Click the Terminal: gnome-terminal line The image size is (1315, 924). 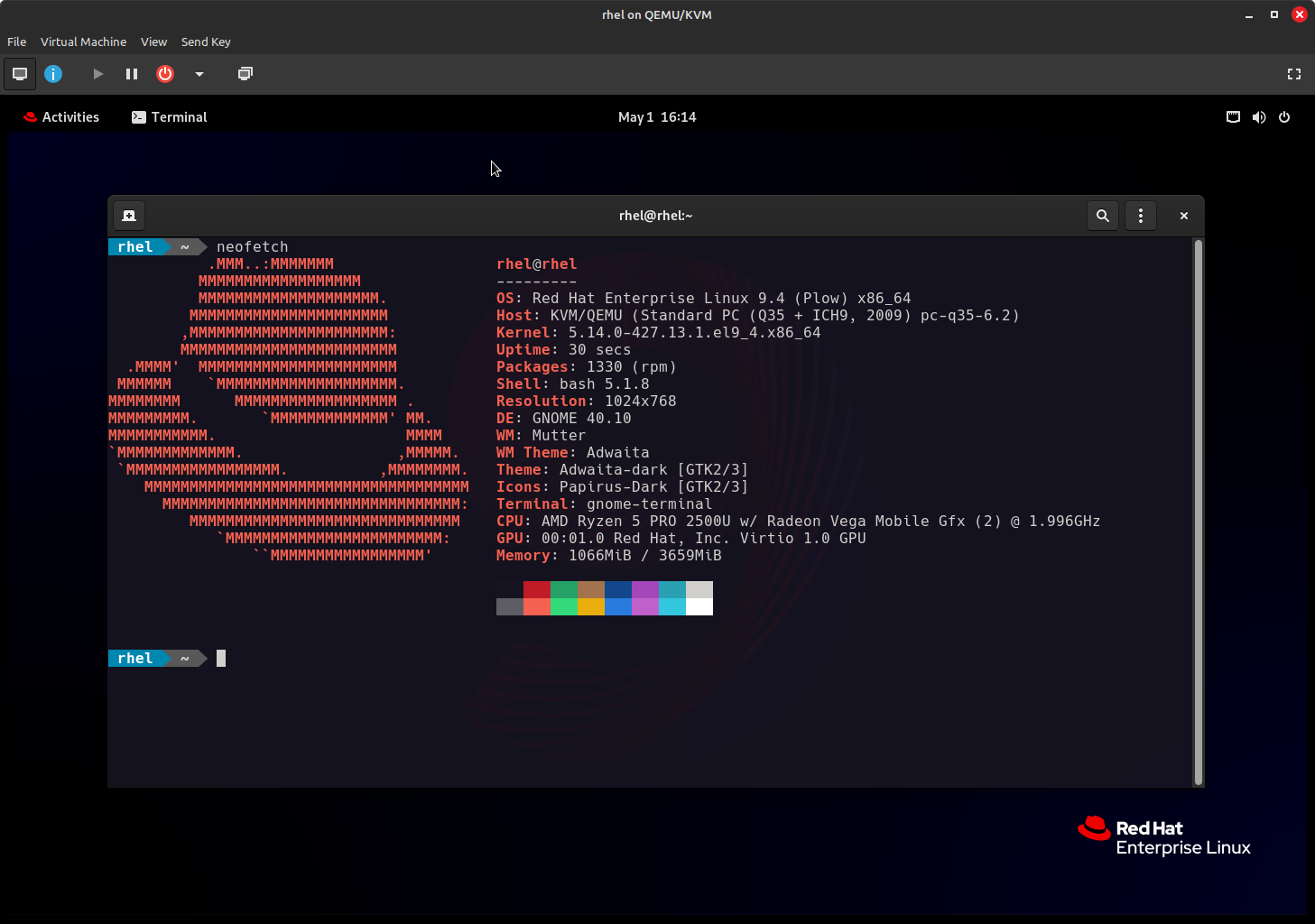click(605, 504)
